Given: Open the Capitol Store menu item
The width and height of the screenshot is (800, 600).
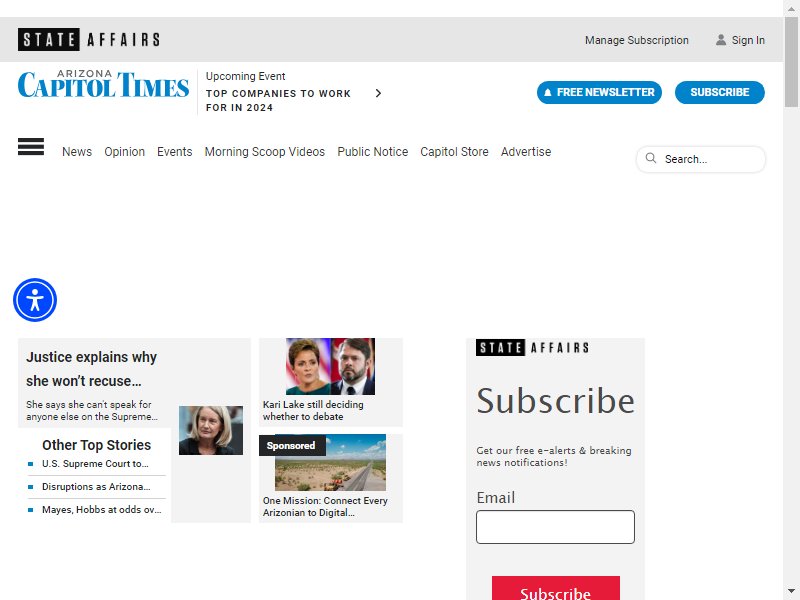Looking at the screenshot, I should point(454,152).
